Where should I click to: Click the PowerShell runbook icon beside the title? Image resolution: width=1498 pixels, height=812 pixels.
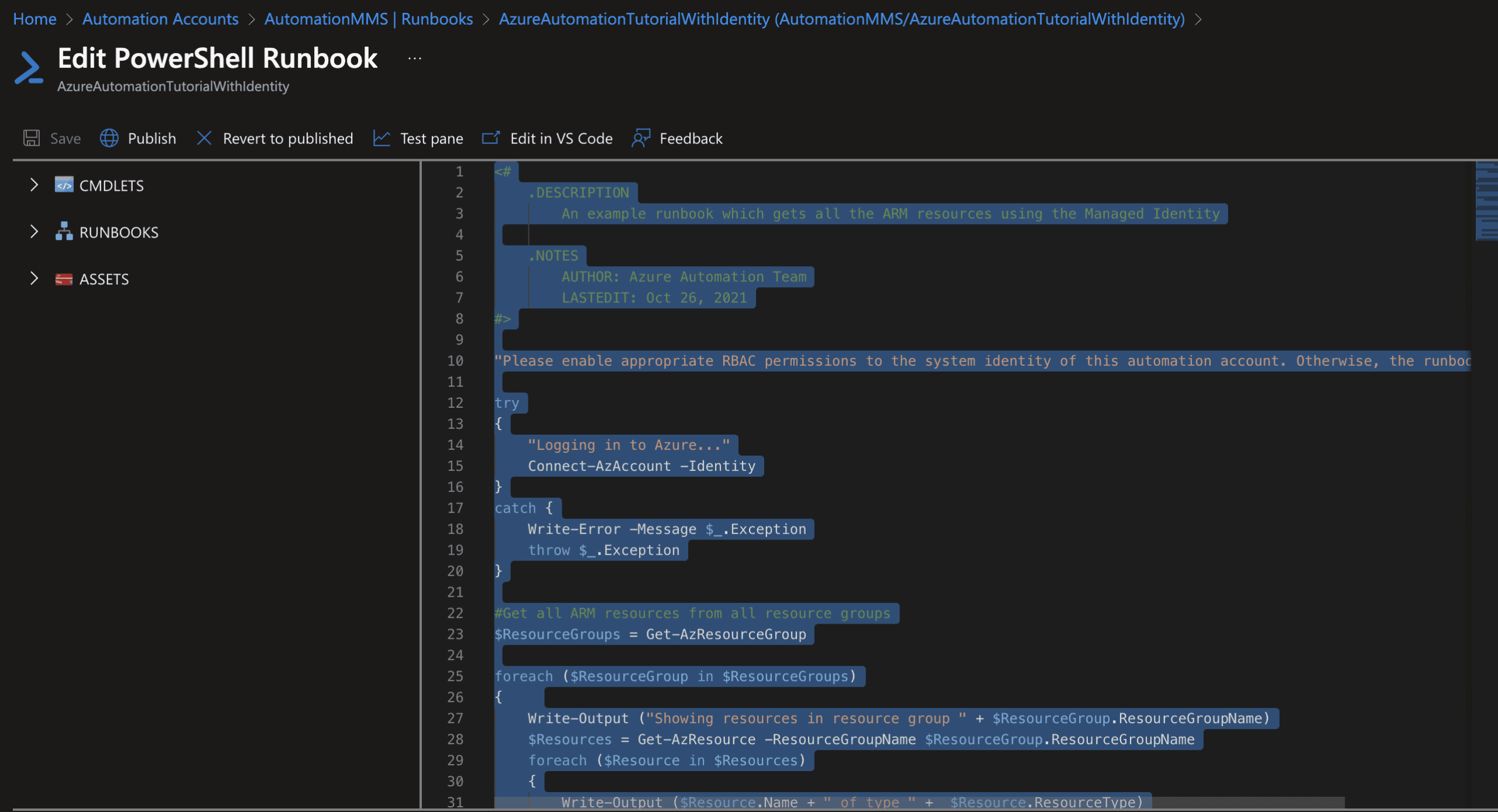28,66
